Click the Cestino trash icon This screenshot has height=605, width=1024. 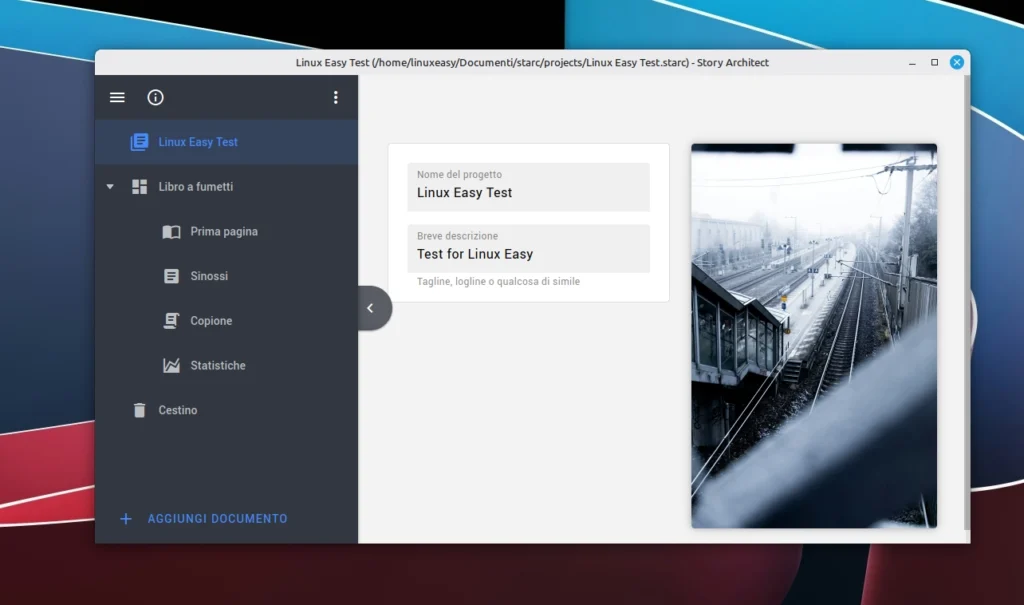click(x=139, y=410)
